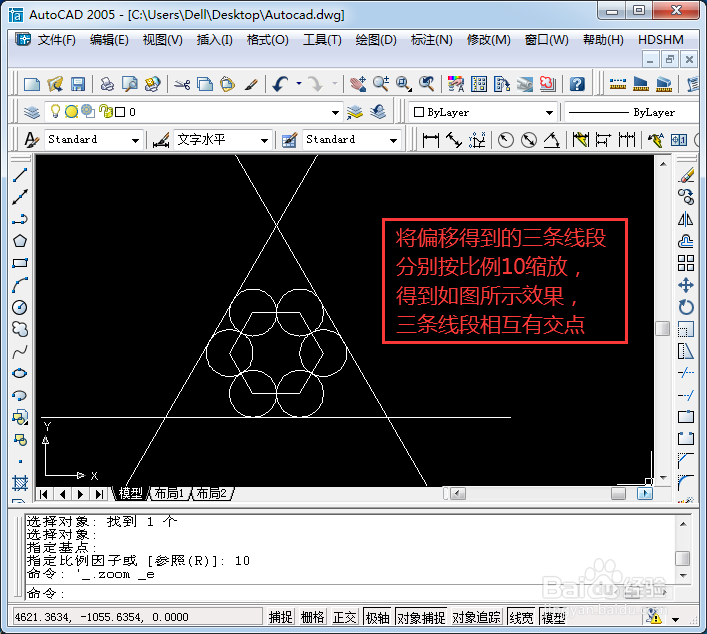Select the Arc draw tool
This screenshot has width=707, height=634.
coord(20,285)
